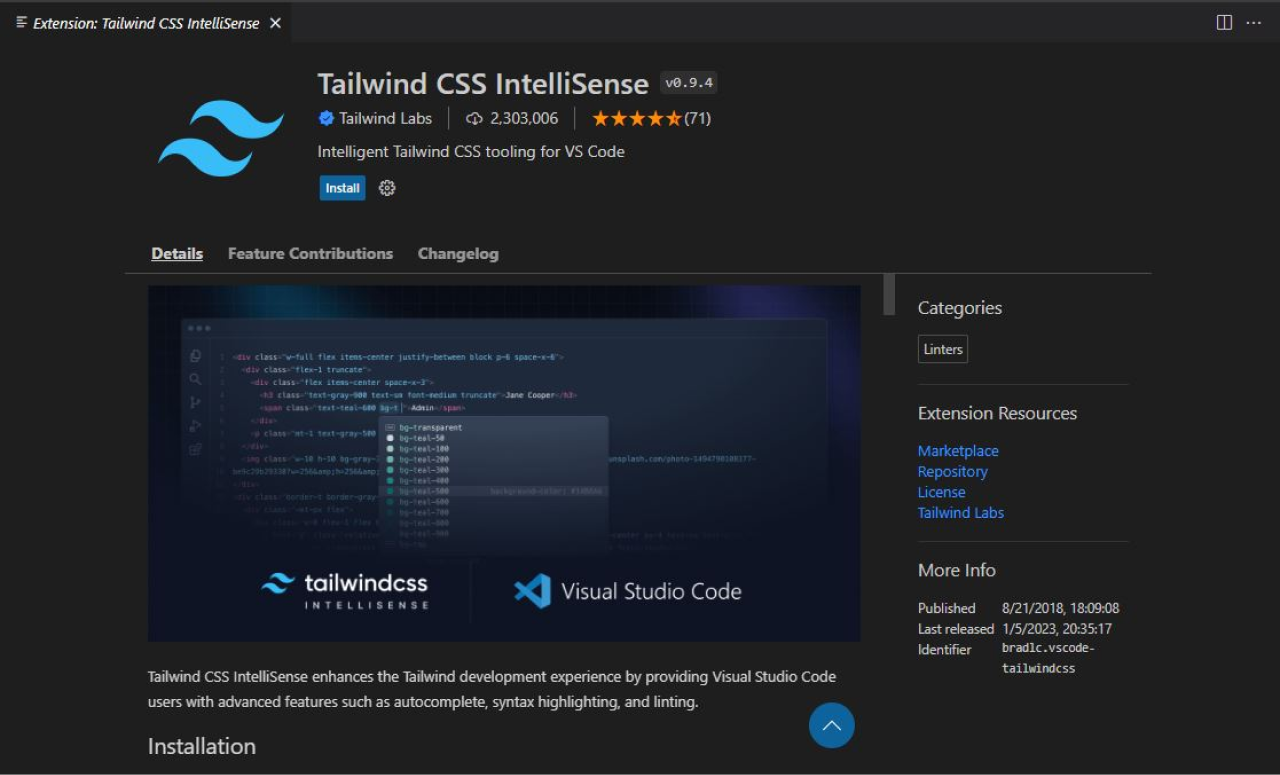Open the editor more actions ellipsis

pos(1253,22)
